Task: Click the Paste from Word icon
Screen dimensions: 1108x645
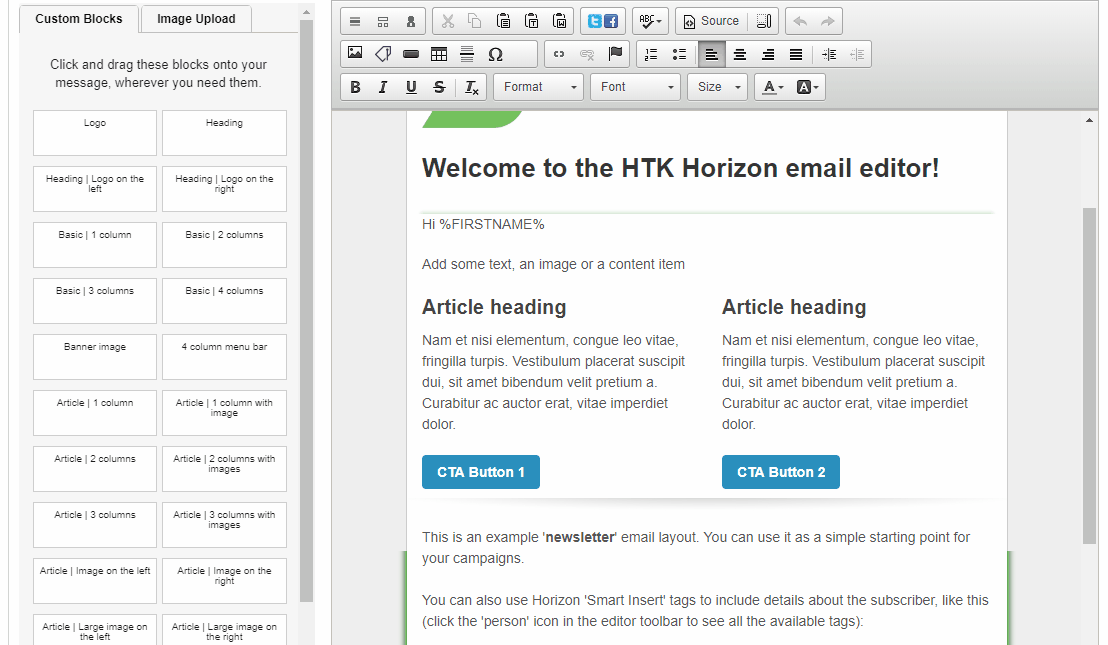Action: 560,21
